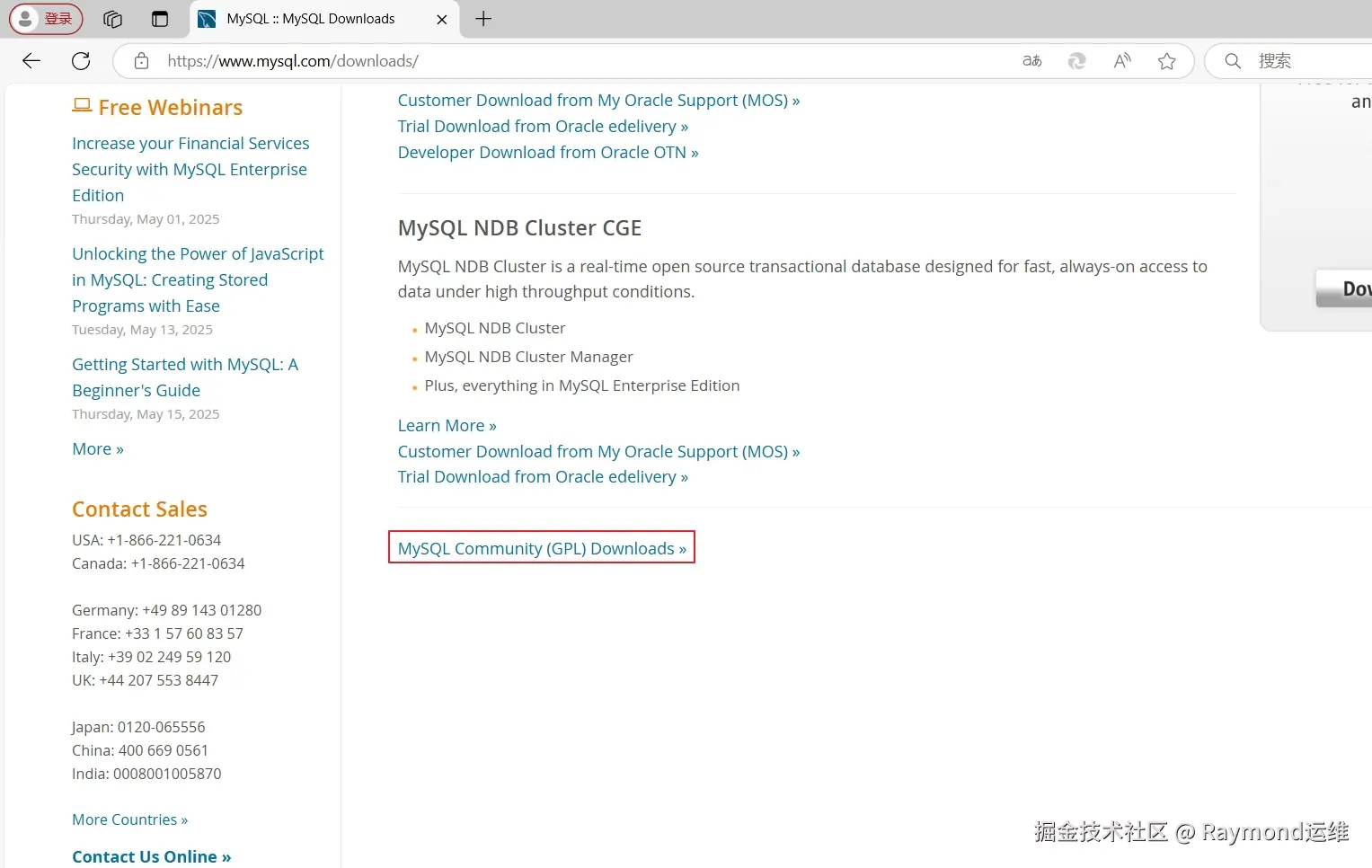Viewport: 1372px width, 868px height.
Task: View site info lock icon
Action: click(x=141, y=61)
